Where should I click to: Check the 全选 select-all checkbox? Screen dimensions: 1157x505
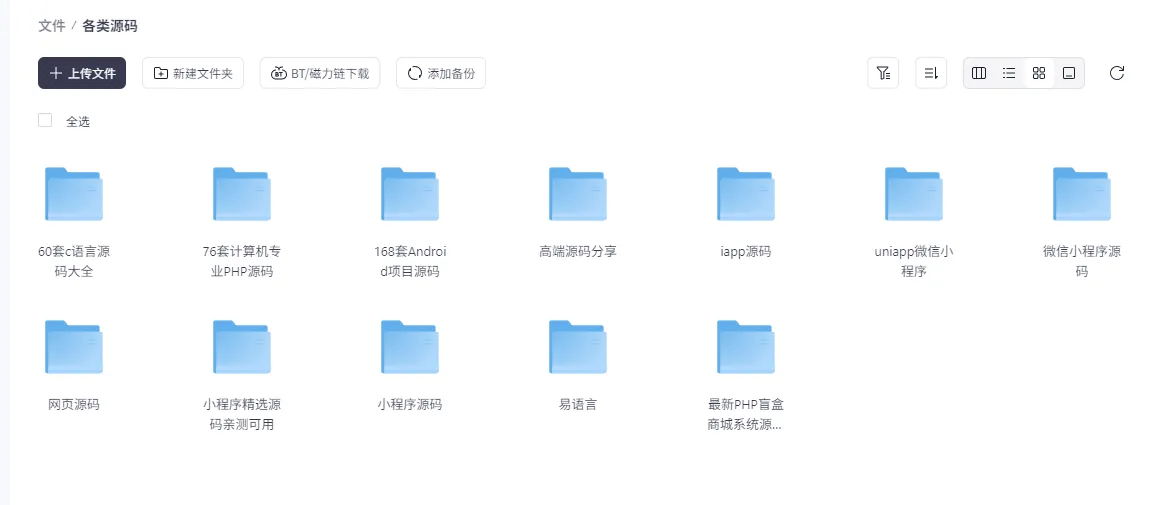[x=45, y=120]
